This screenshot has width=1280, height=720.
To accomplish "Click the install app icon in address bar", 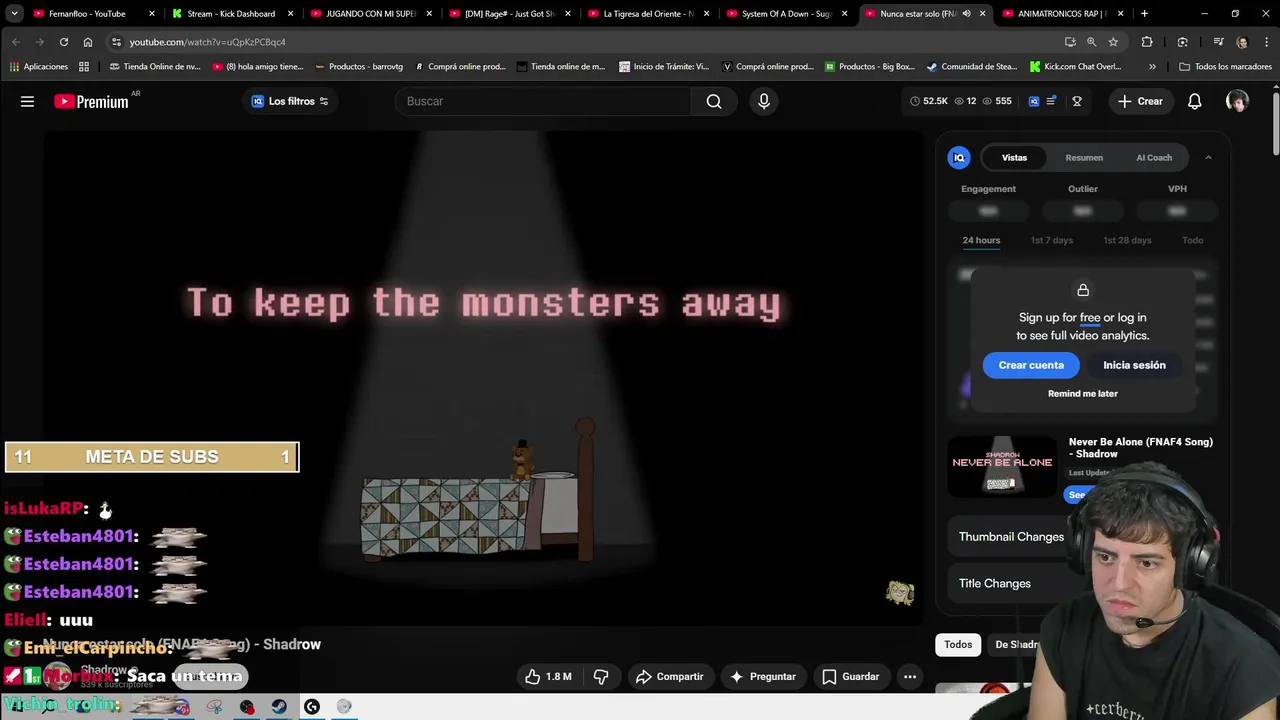I will 1070,42.
